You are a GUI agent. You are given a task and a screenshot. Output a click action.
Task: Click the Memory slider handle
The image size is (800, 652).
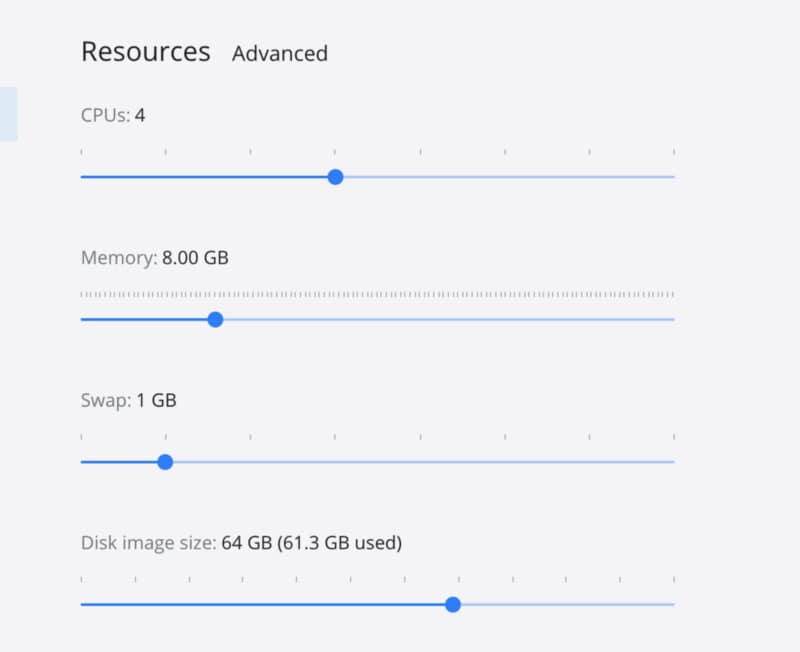coord(216,320)
